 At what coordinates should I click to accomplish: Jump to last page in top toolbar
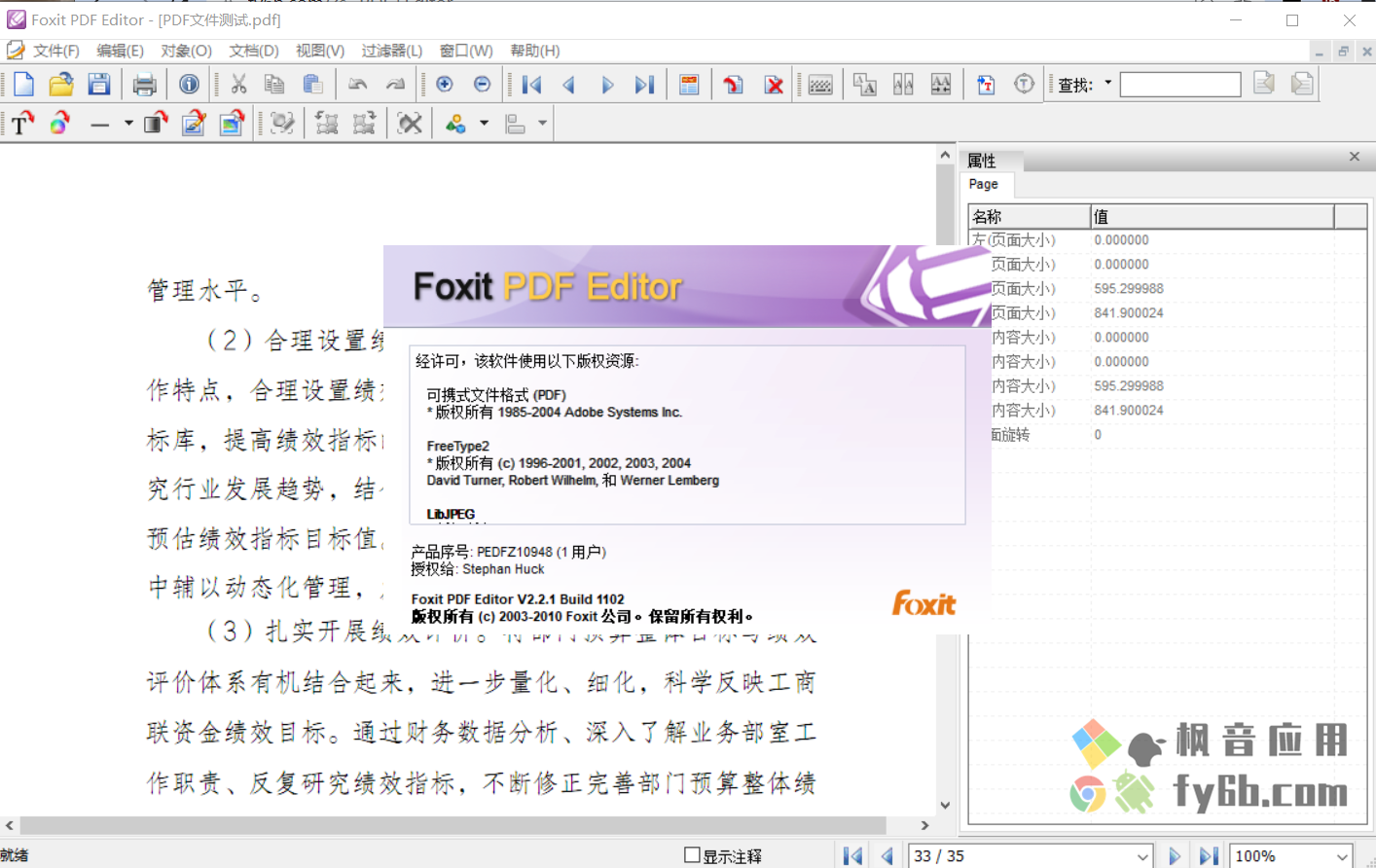[644, 85]
